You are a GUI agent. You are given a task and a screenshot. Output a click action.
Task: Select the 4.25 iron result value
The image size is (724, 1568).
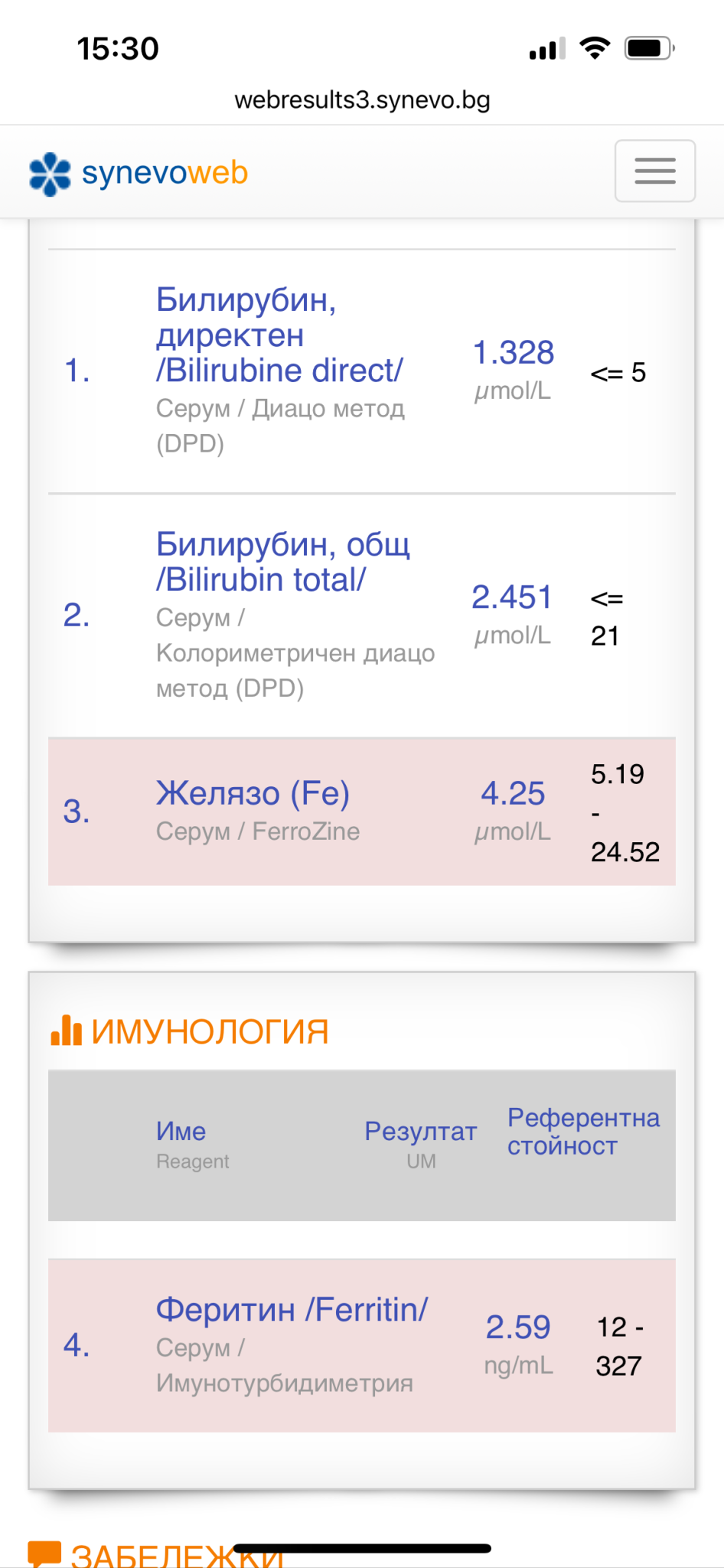click(x=513, y=793)
